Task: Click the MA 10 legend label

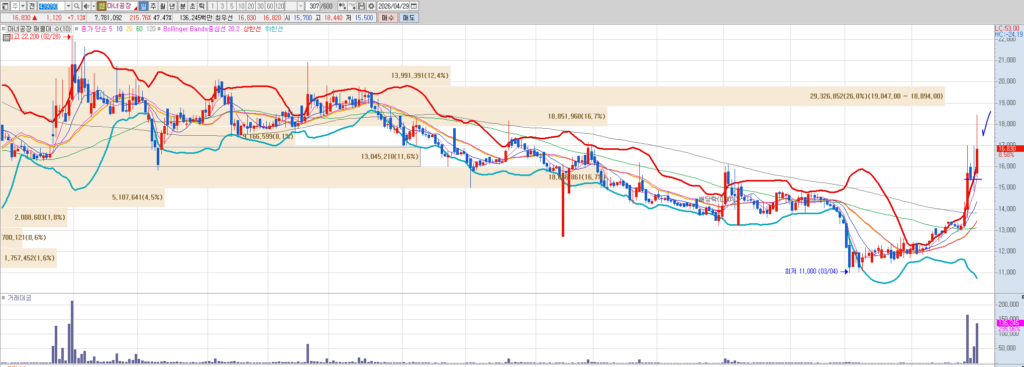Action: coord(120,29)
